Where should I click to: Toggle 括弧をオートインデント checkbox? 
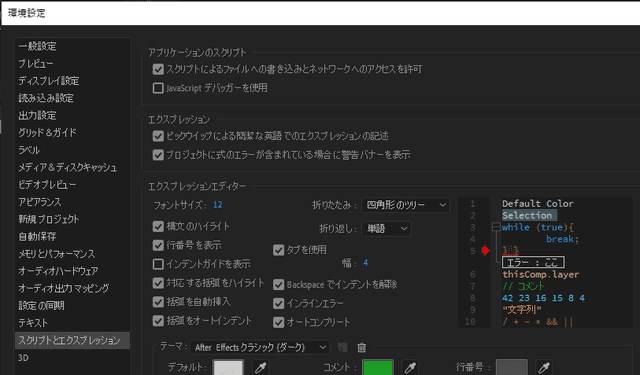158,321
